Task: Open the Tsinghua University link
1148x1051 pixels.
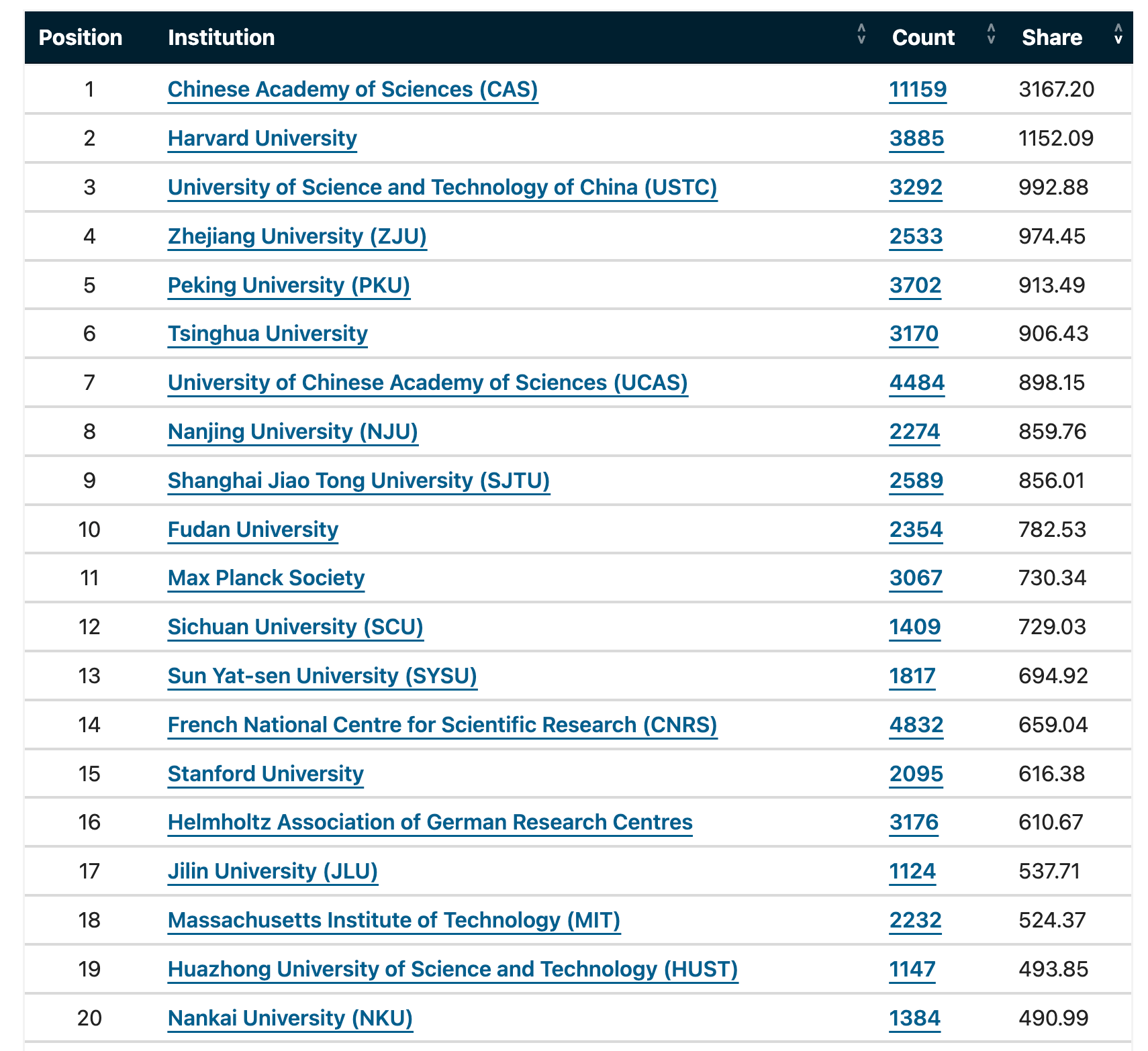Action: (267, 334)
